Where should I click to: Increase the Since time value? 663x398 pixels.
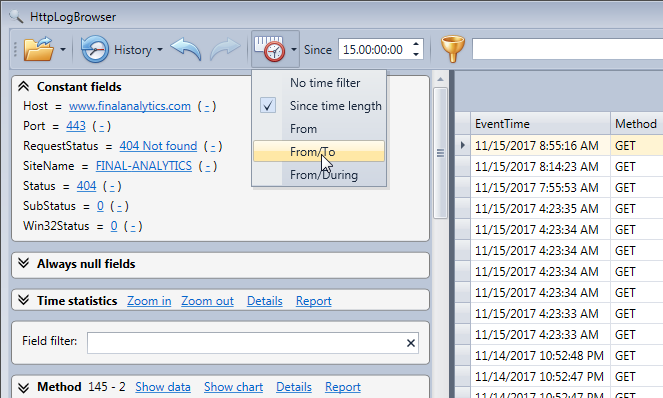click(416, 44)
